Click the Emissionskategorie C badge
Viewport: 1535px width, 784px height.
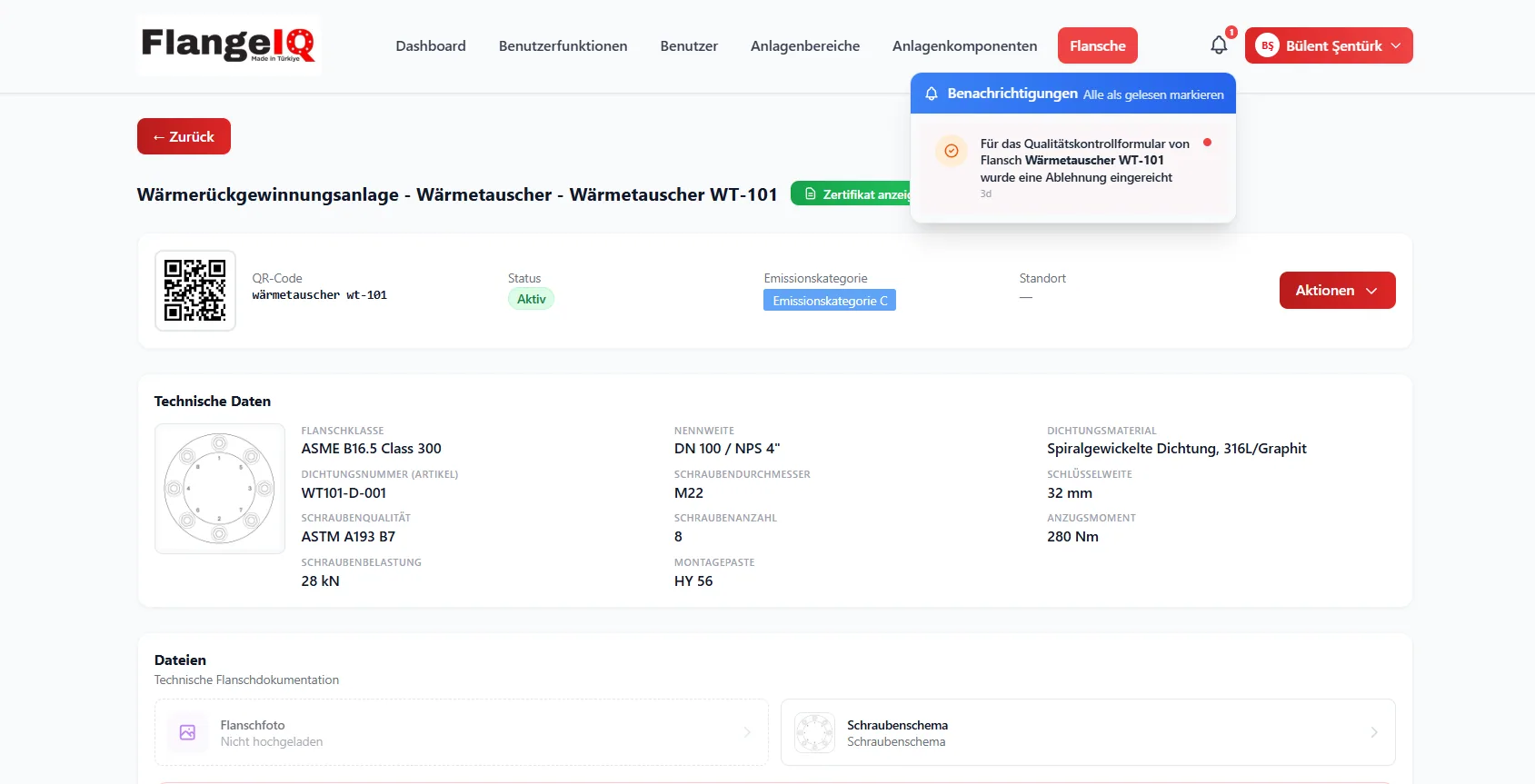tap(830, 300)
